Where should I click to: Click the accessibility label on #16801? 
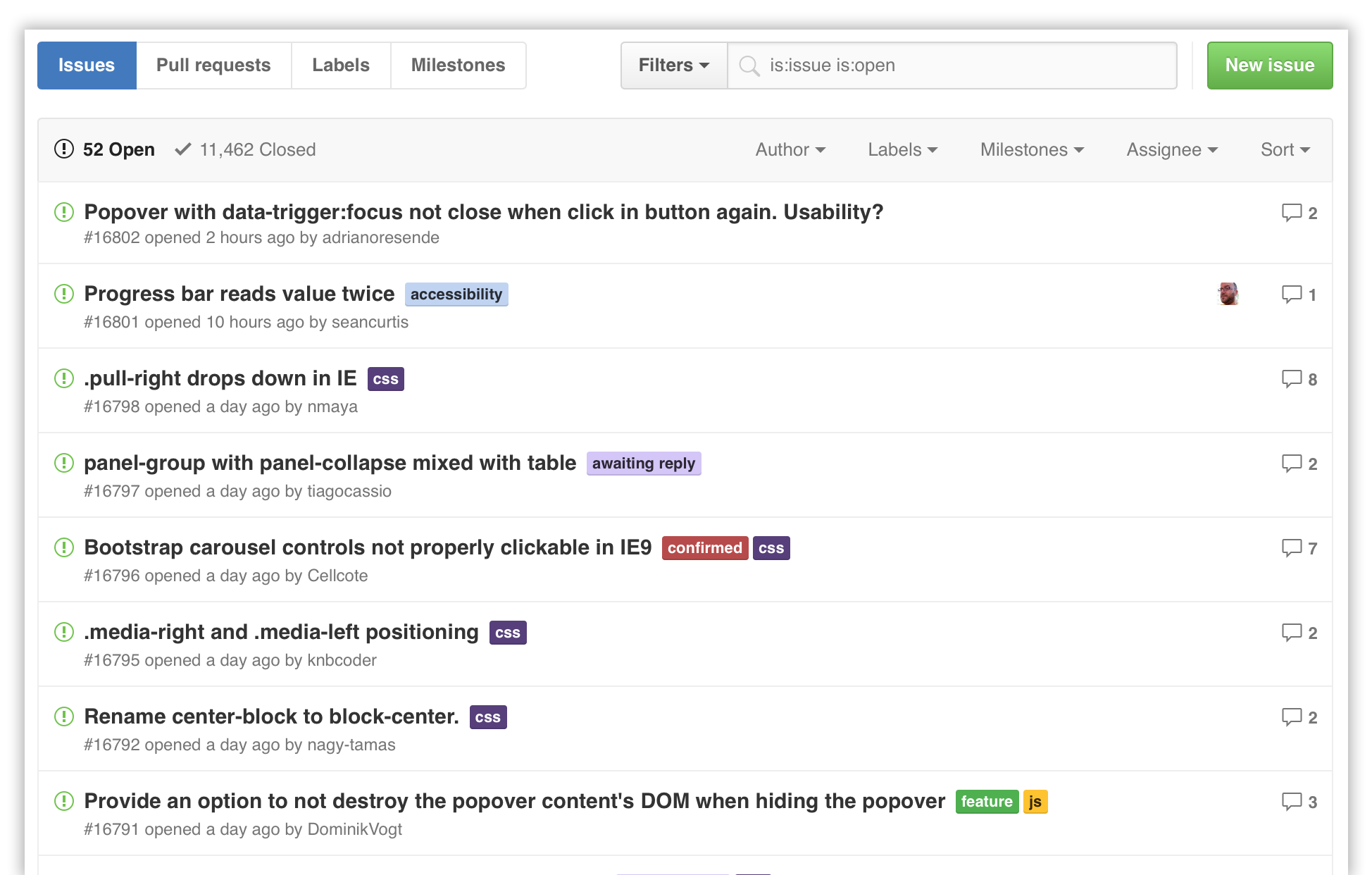(x=456, y=294)
